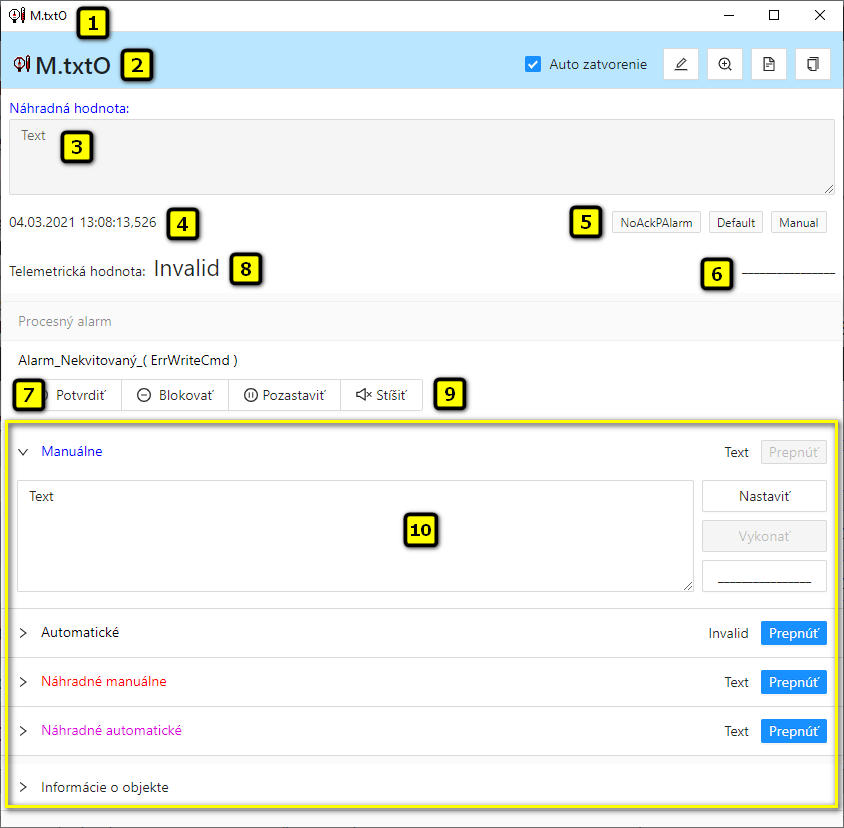Click the pencil edit icon in header
Image resolution: width=844 pixels, height=828 pixels.
[680, 64]
